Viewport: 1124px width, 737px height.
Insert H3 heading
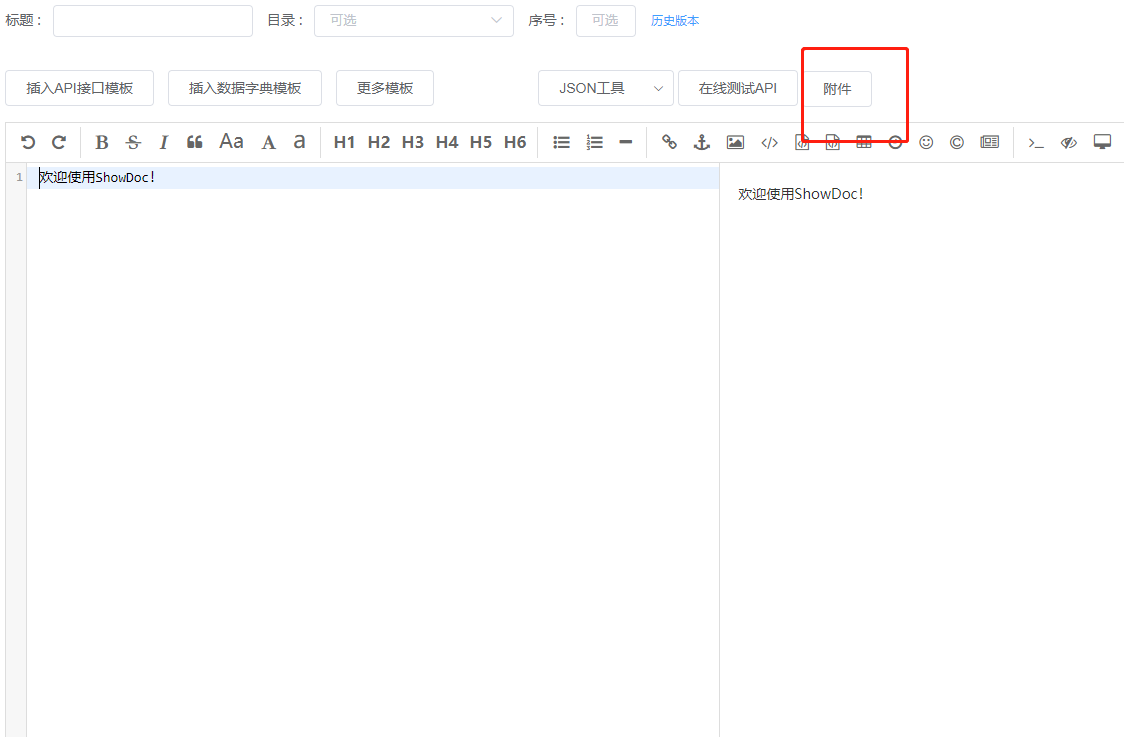(413, 142)
